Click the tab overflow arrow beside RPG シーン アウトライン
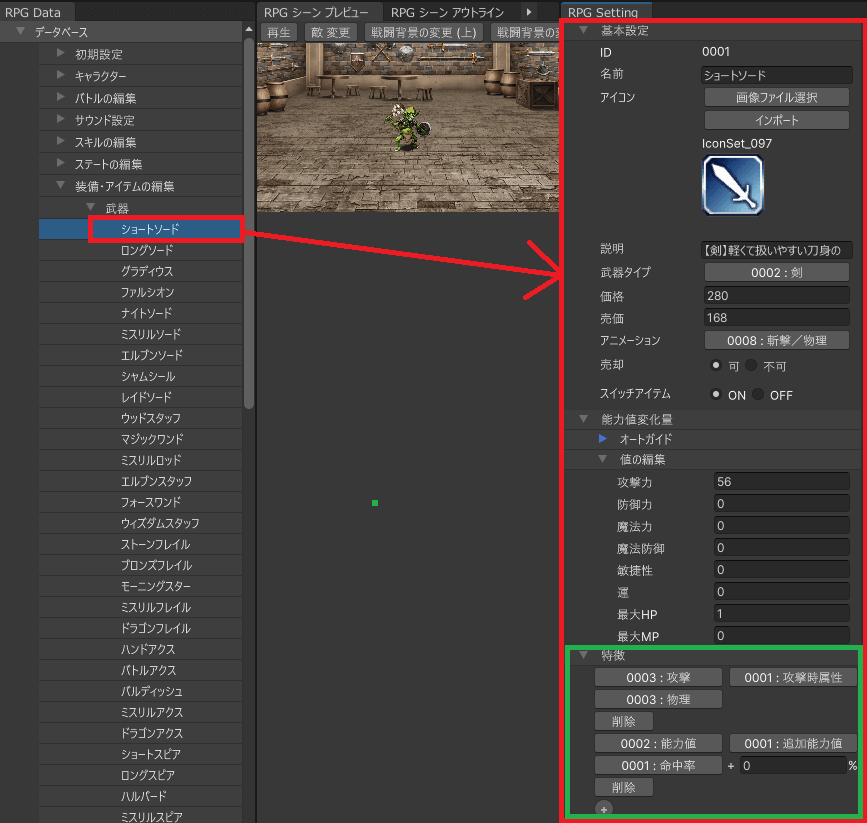This screenshot has width=867, height=823. [x=530, y=12]
